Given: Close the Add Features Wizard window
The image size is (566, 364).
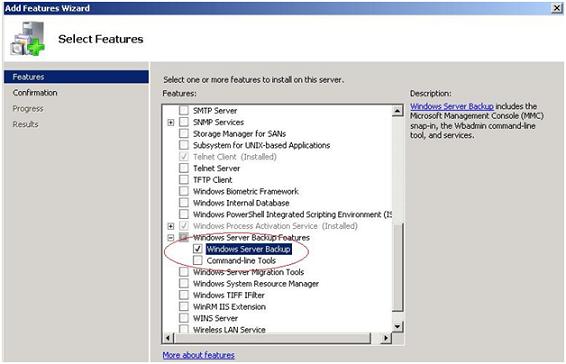Looking at the screenshot, I should point(557,8).
